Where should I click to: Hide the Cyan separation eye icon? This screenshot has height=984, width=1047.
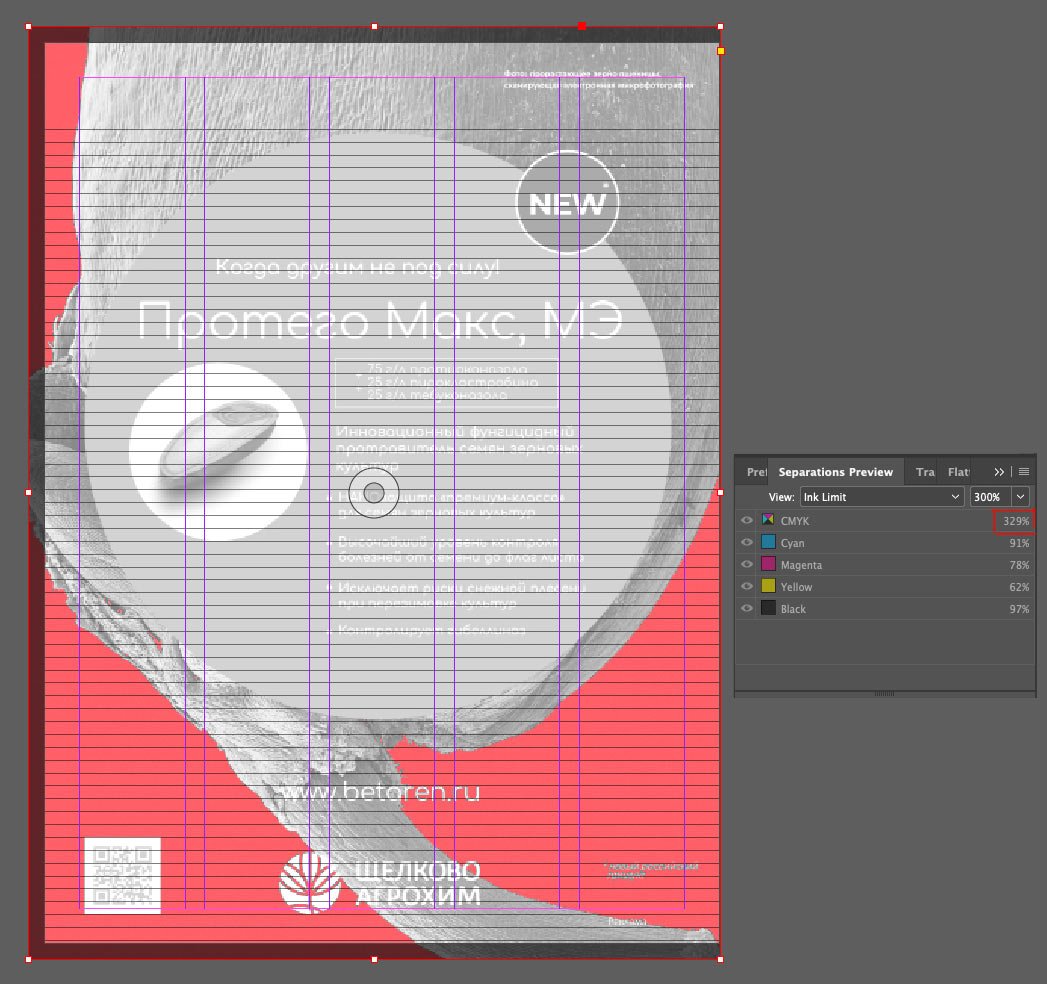coord(747,543)
